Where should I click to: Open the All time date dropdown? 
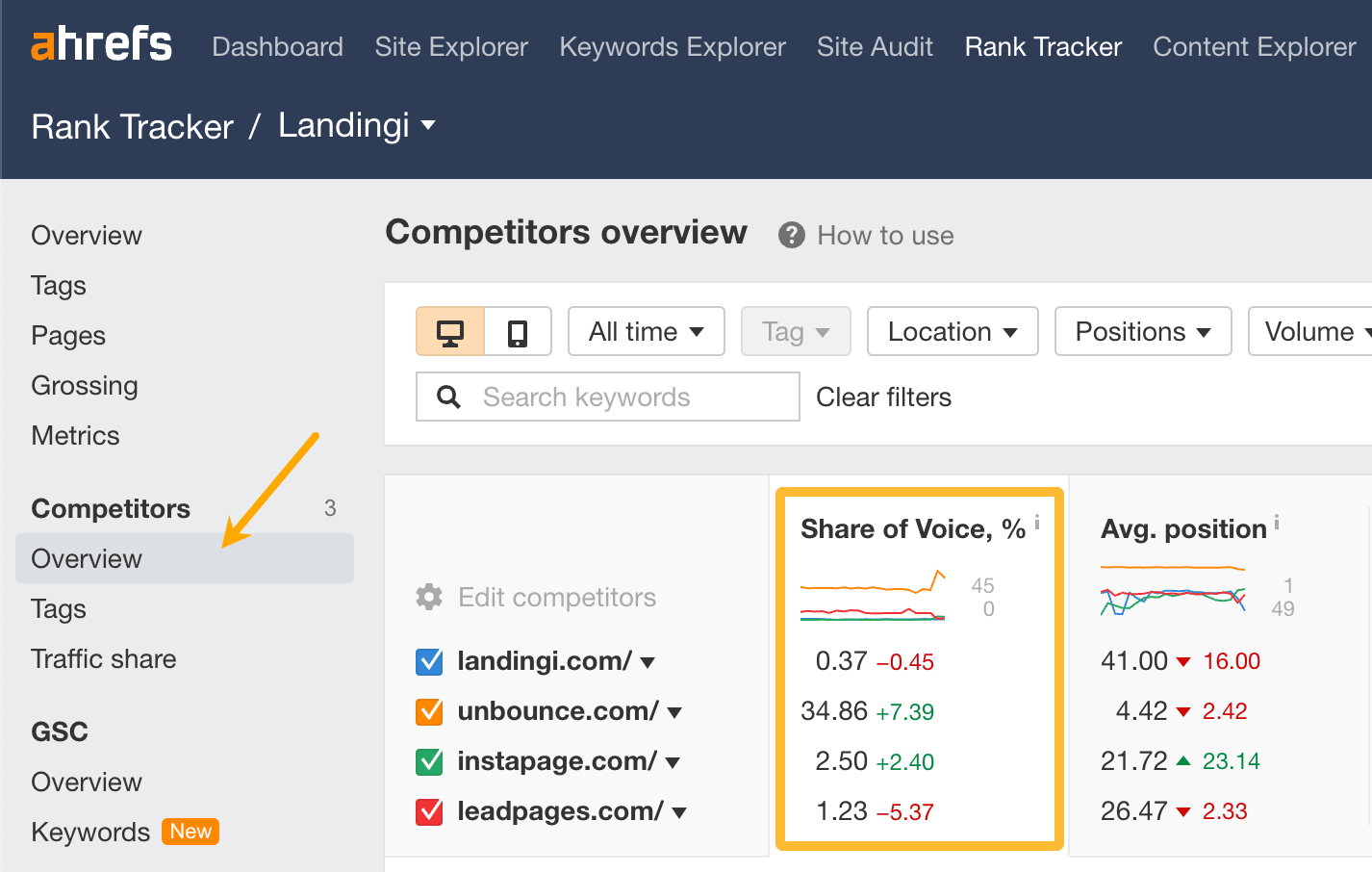(646, 331)
